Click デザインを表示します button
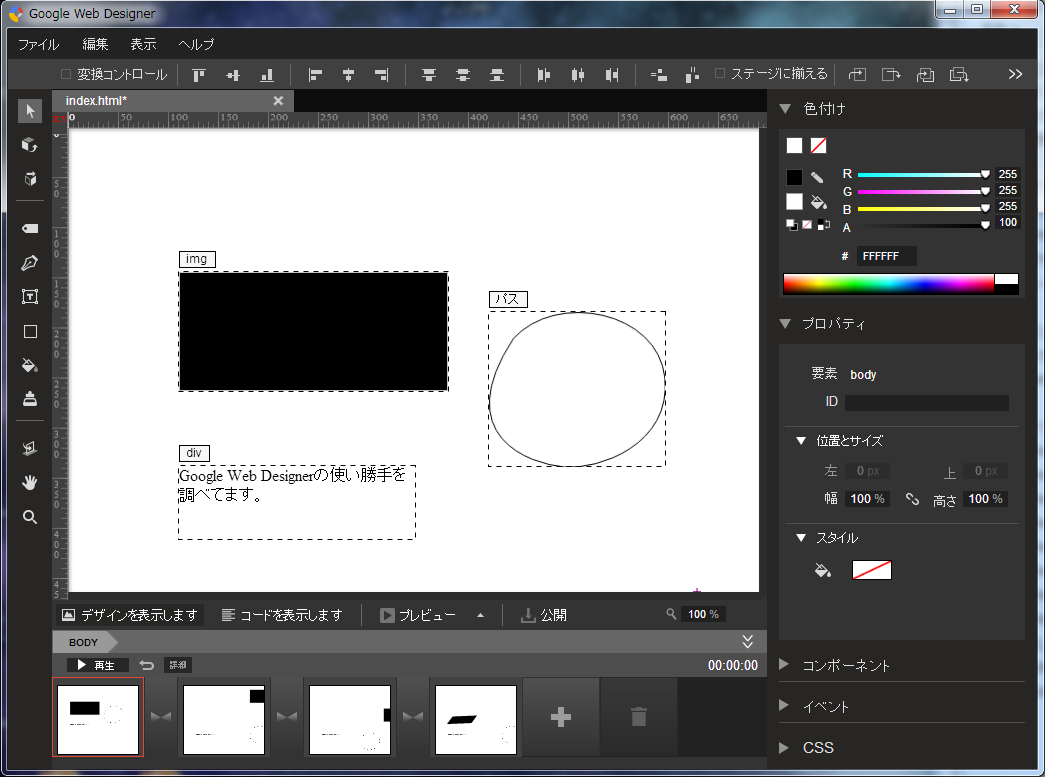Screen dimensions: 1045x777 [129, 615]
